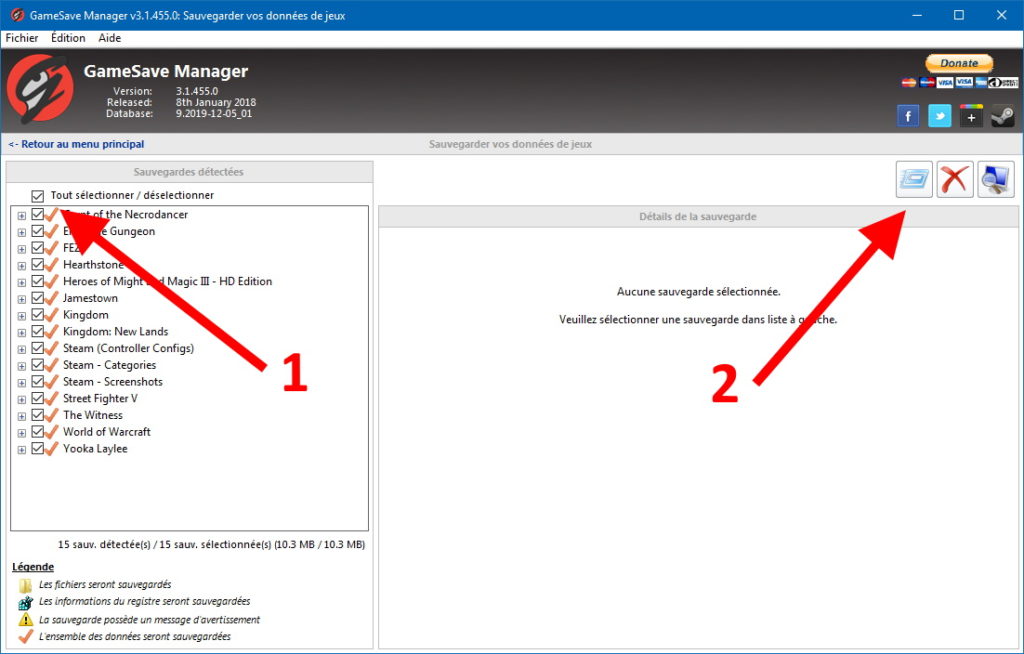The height and width of the screenshot is (654, 1024).
Task: Expand the FEZ tree node
Action: coord(22,249)
